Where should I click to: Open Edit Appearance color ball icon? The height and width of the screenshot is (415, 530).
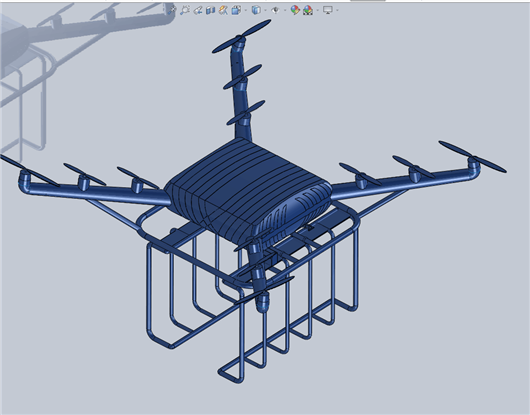point(295,10)
